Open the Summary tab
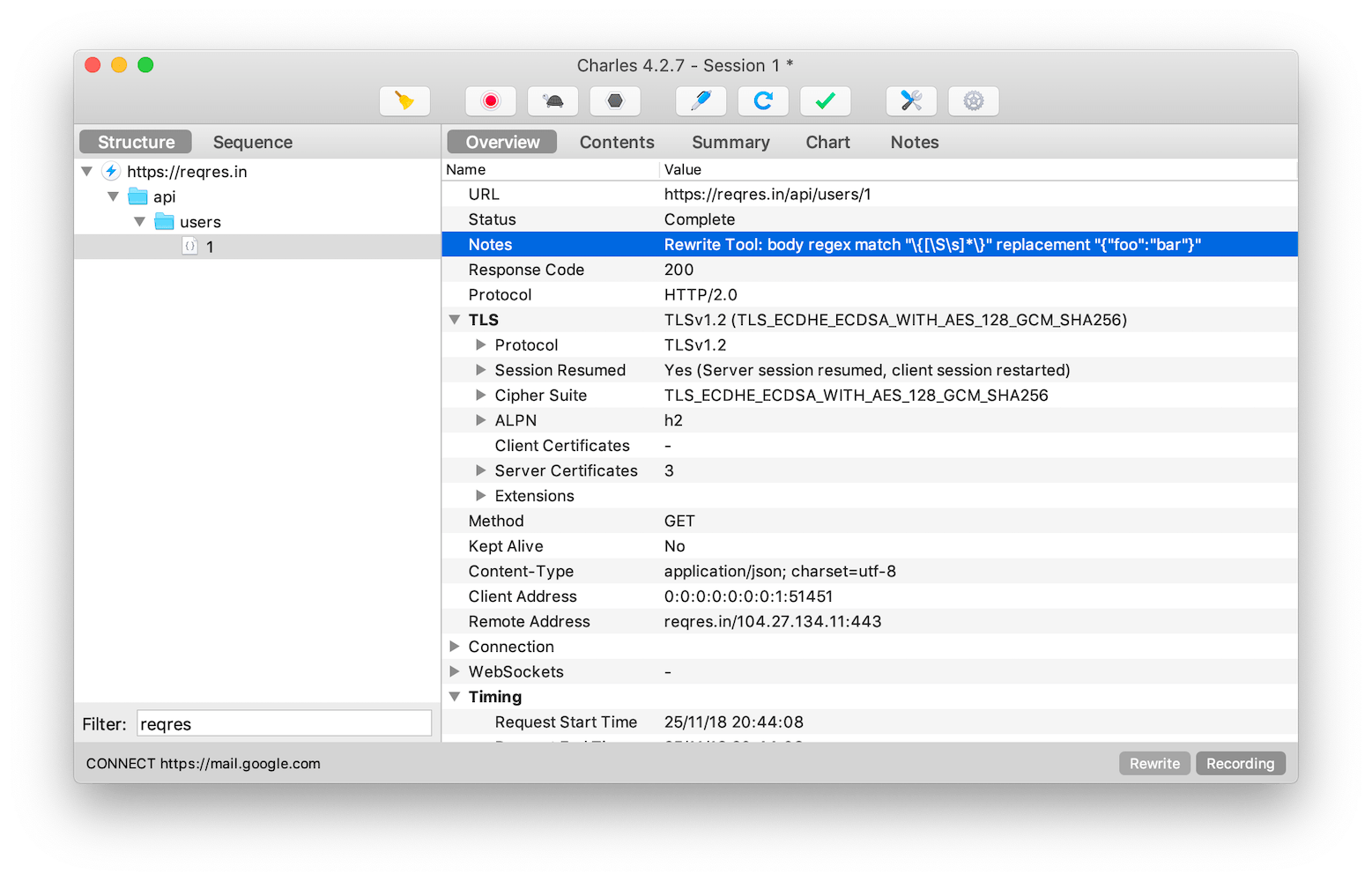The height and width of the screenshot is (881, 1372). point(730,142)
